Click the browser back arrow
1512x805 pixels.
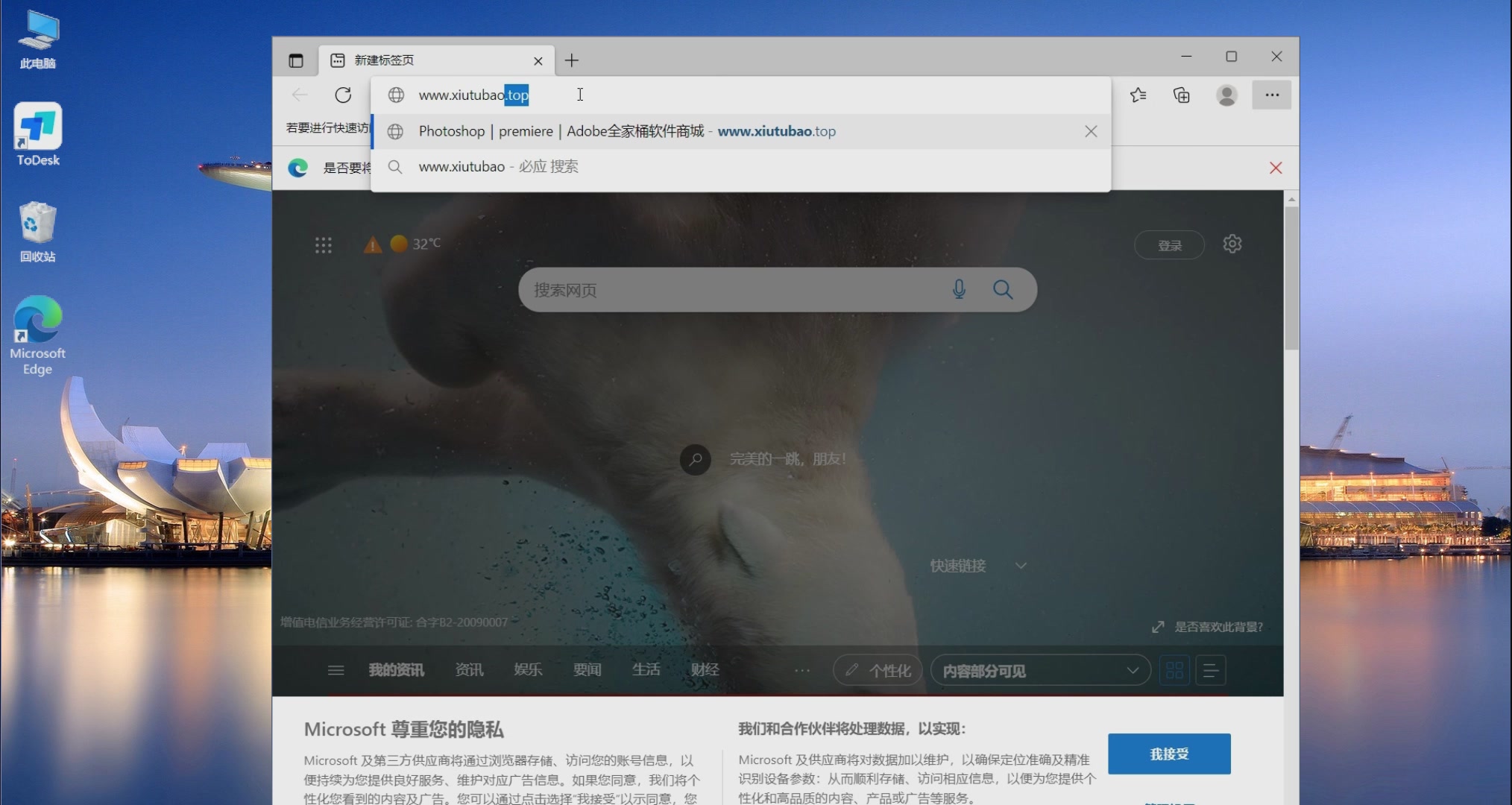click(x=300, y=95)
